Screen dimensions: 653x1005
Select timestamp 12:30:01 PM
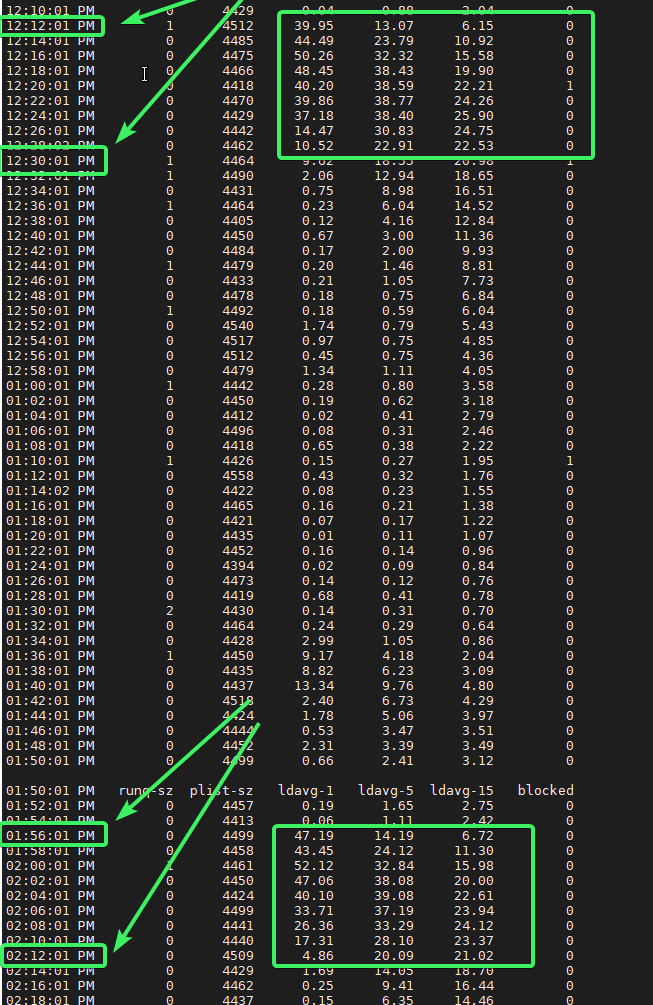pos(50,161)
